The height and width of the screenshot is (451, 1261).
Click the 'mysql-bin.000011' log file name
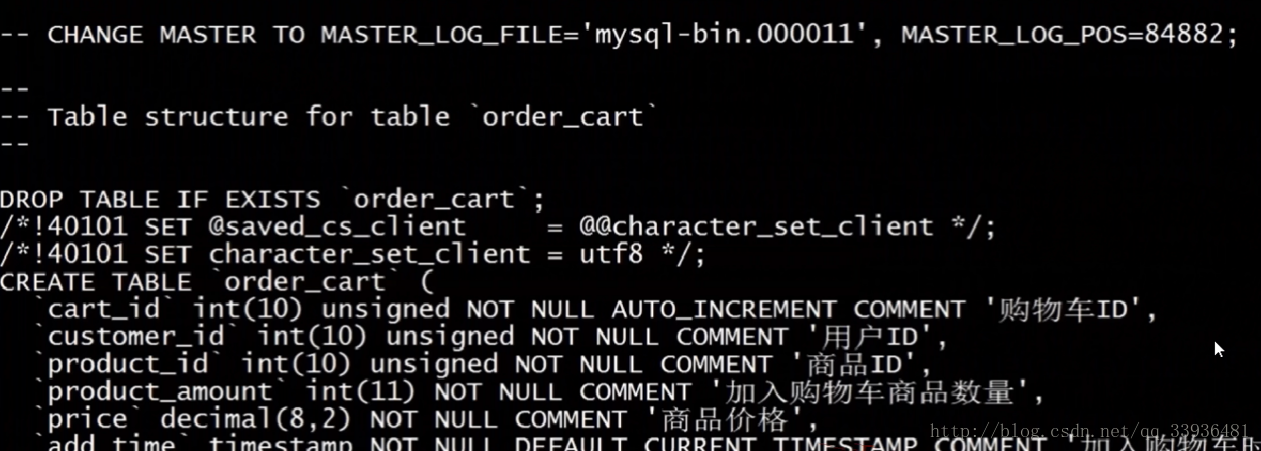732,35
